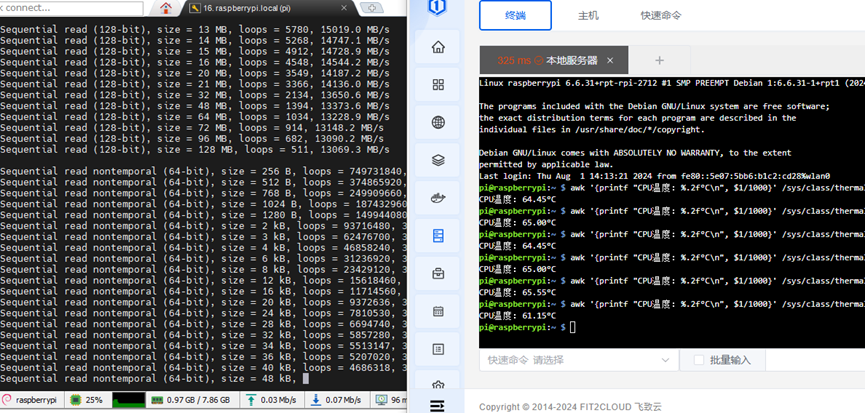Click the size = 13 MB read result line
Viewport: 865px width, 413px height.
tap(195, 30)
